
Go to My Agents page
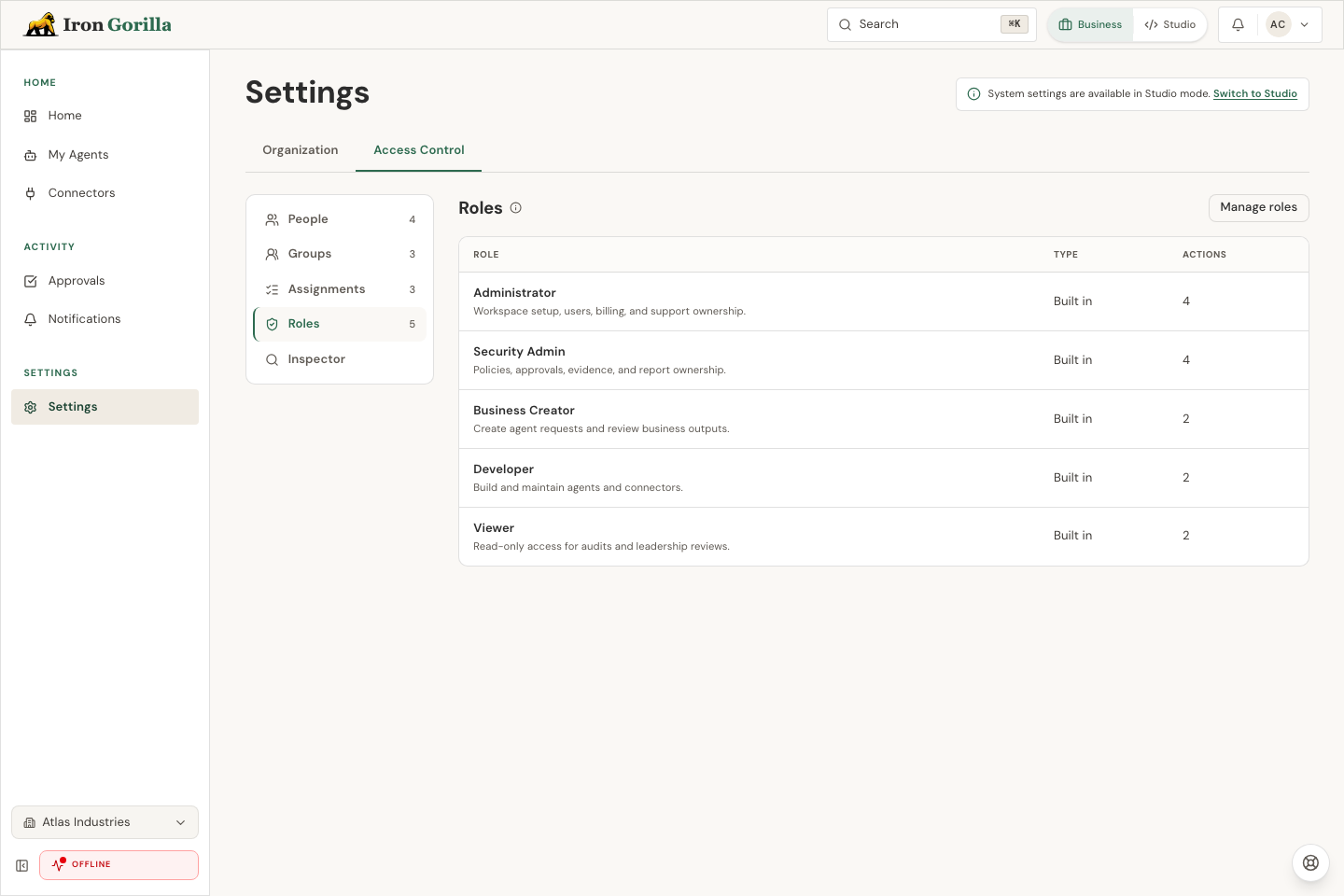tap(105, 155)
